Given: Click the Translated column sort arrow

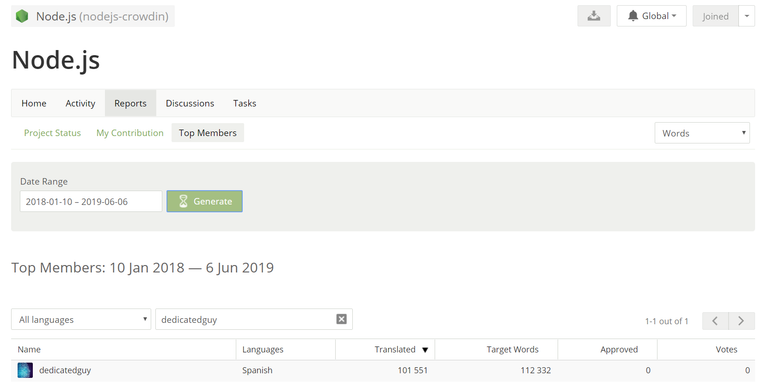Looking at the screenshot, I should click(x=425, y=350).
